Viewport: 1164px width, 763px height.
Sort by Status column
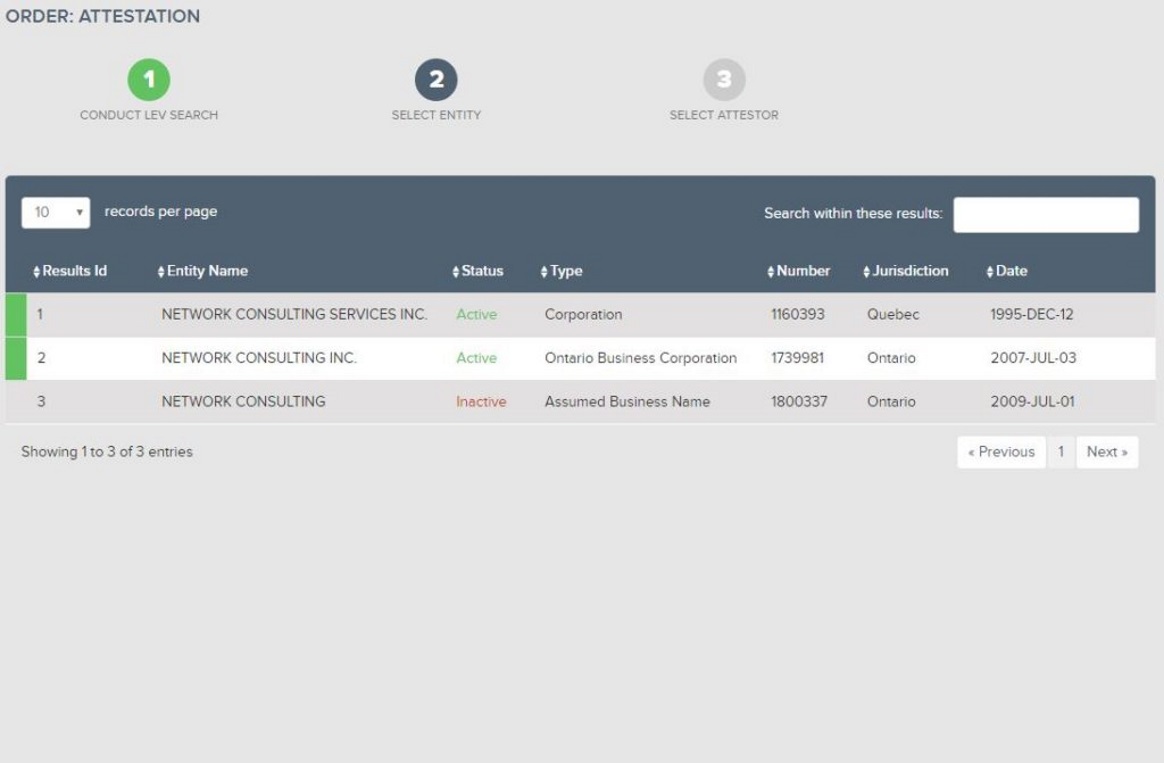coord(477,271)
